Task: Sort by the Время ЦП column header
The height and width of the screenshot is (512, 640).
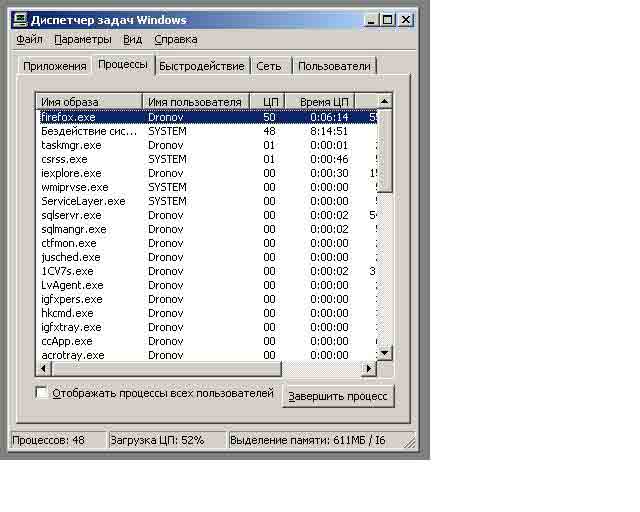Action: tap(319, 102)
